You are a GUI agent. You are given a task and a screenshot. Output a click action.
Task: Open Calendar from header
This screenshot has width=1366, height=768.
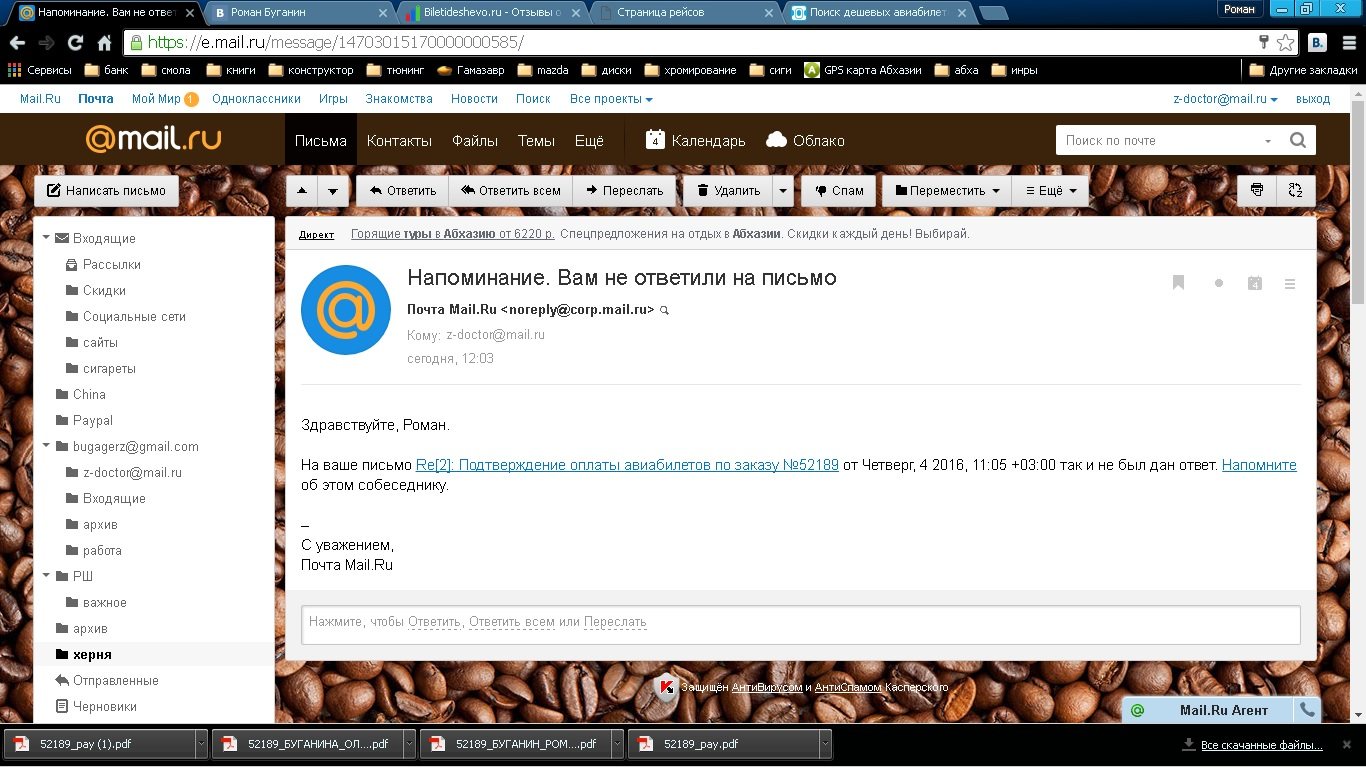696,140
